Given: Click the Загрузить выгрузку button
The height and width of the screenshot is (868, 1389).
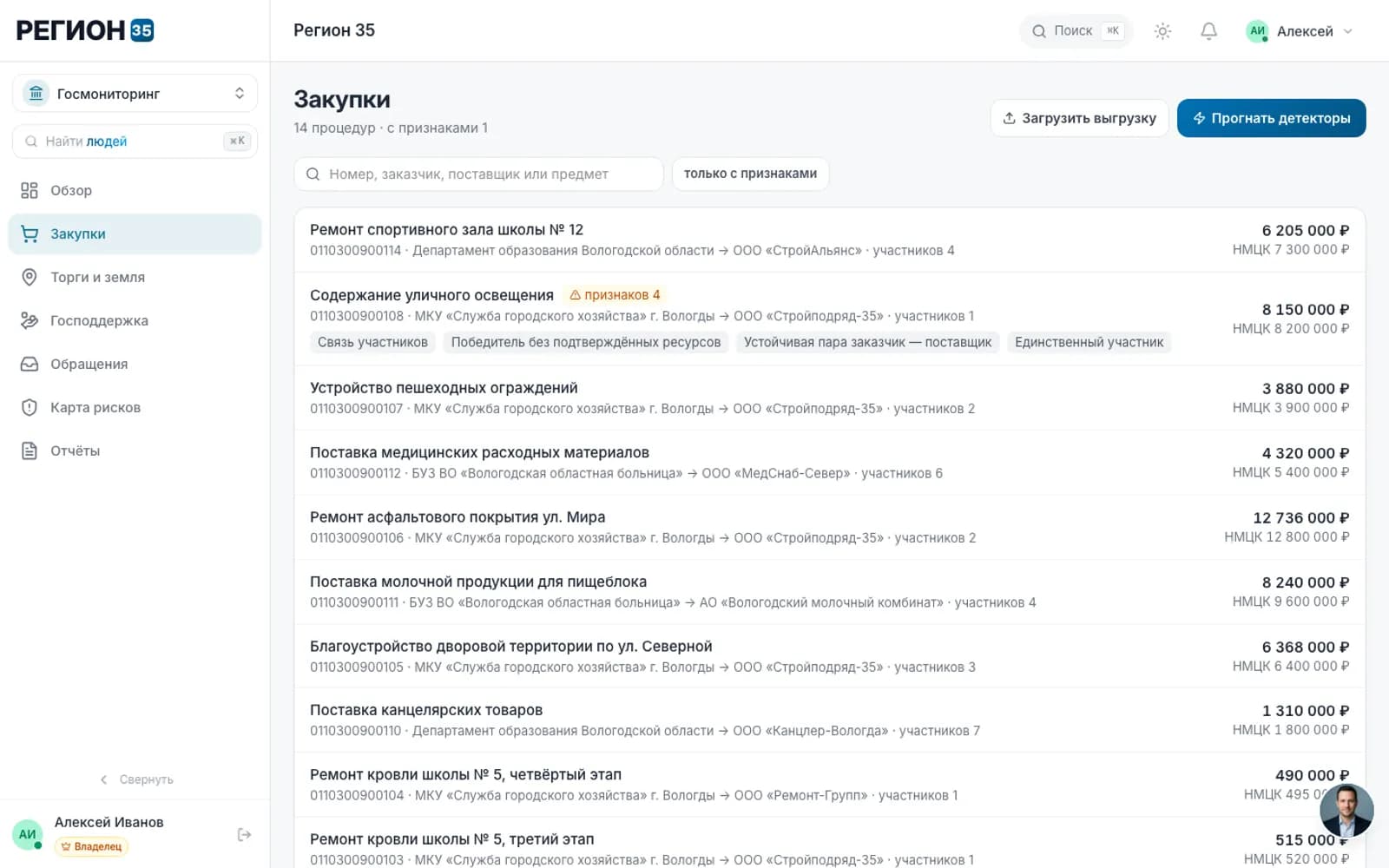Looking at the screenshot, I should [x=1079, y=118].
